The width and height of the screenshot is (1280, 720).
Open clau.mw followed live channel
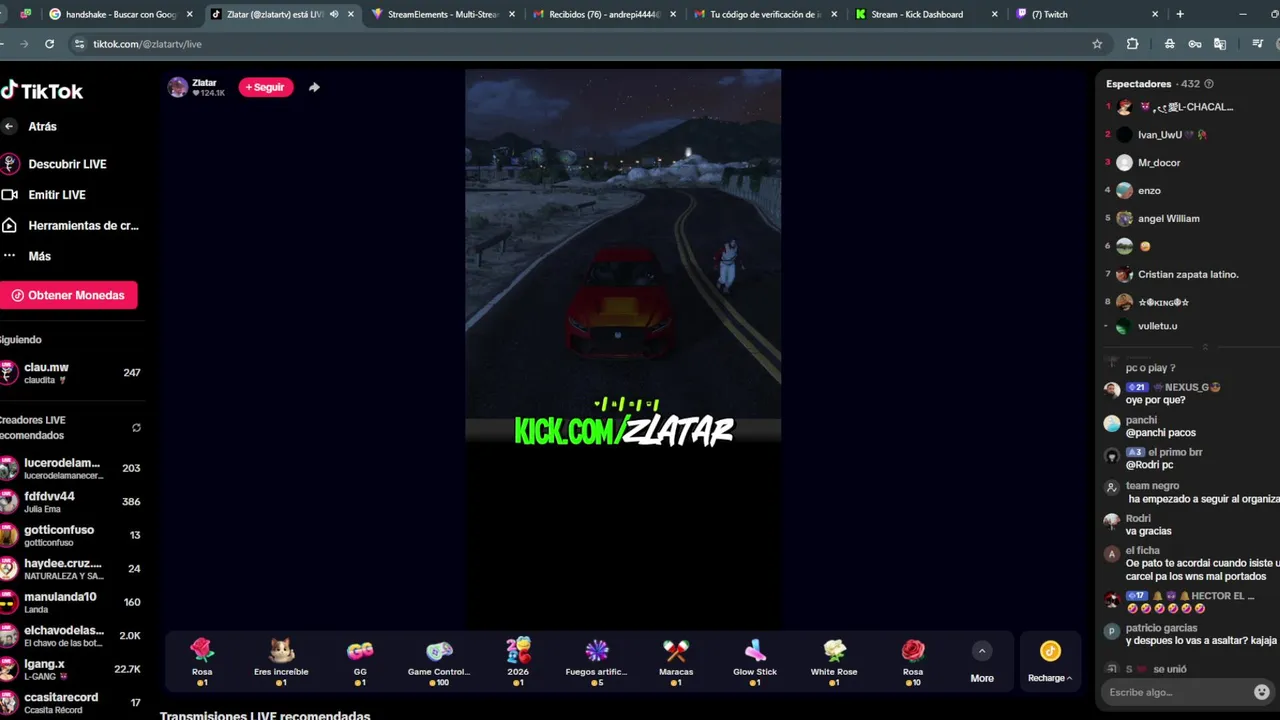point(70,373)
